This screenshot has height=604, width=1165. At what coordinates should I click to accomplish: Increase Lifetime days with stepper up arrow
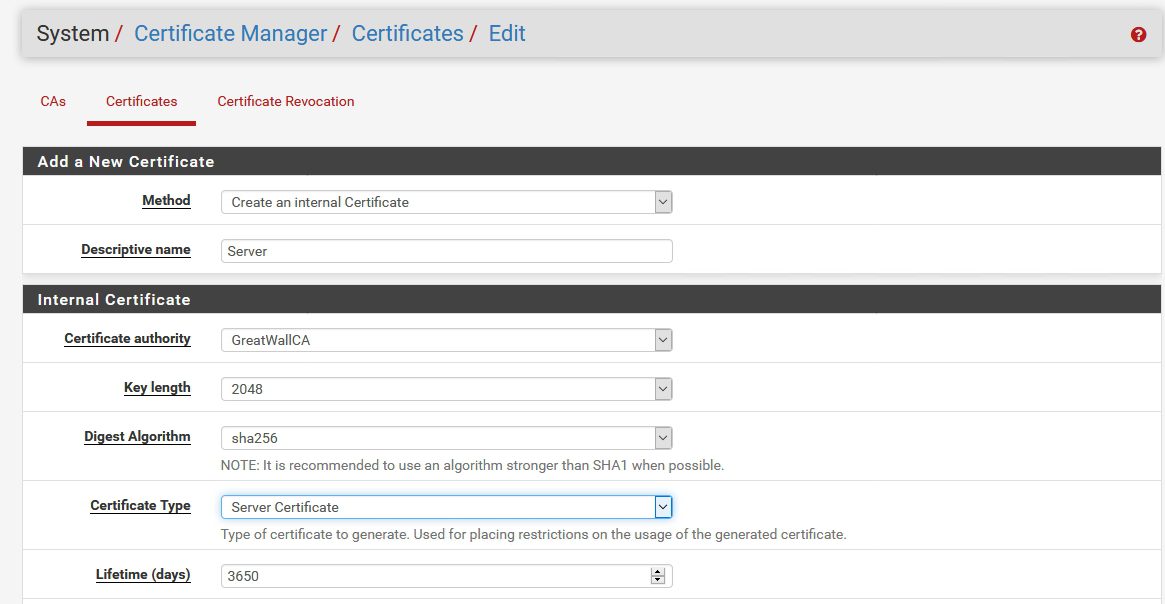click(x=658, y=572)
